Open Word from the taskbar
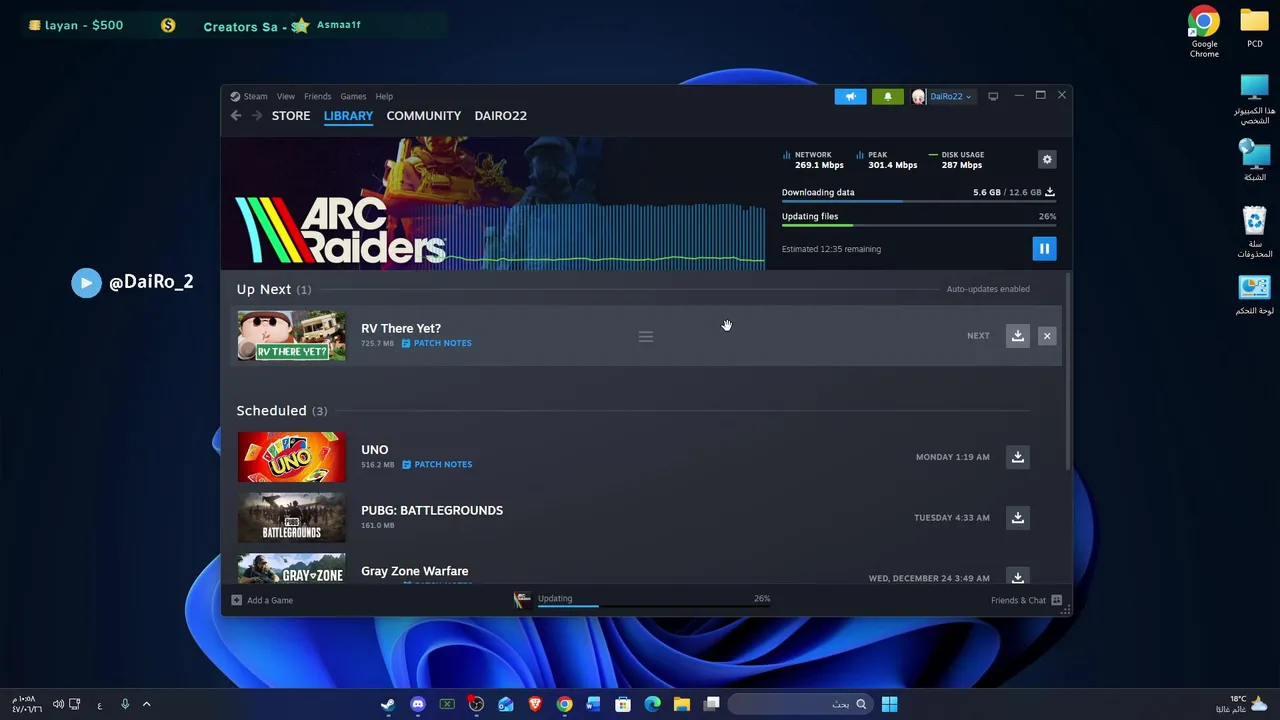Viewport: 1280px width, 720px height. [593, 705]
